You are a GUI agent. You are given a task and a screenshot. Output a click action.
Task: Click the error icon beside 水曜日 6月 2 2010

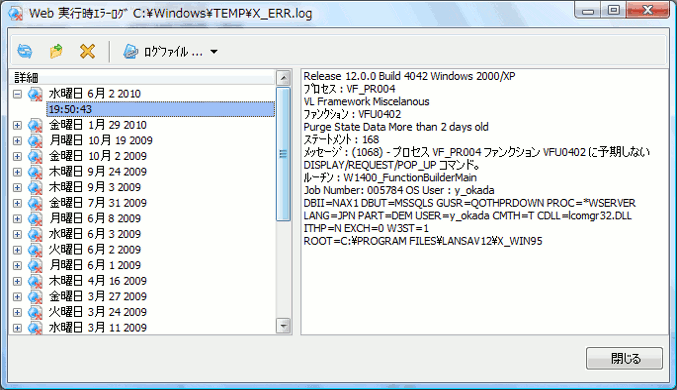click(35, 94)
